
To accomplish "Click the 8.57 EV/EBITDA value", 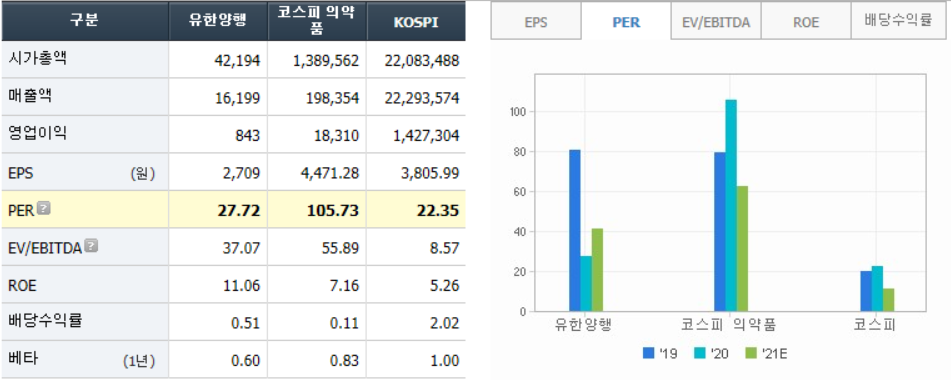I will coord(445,248).
